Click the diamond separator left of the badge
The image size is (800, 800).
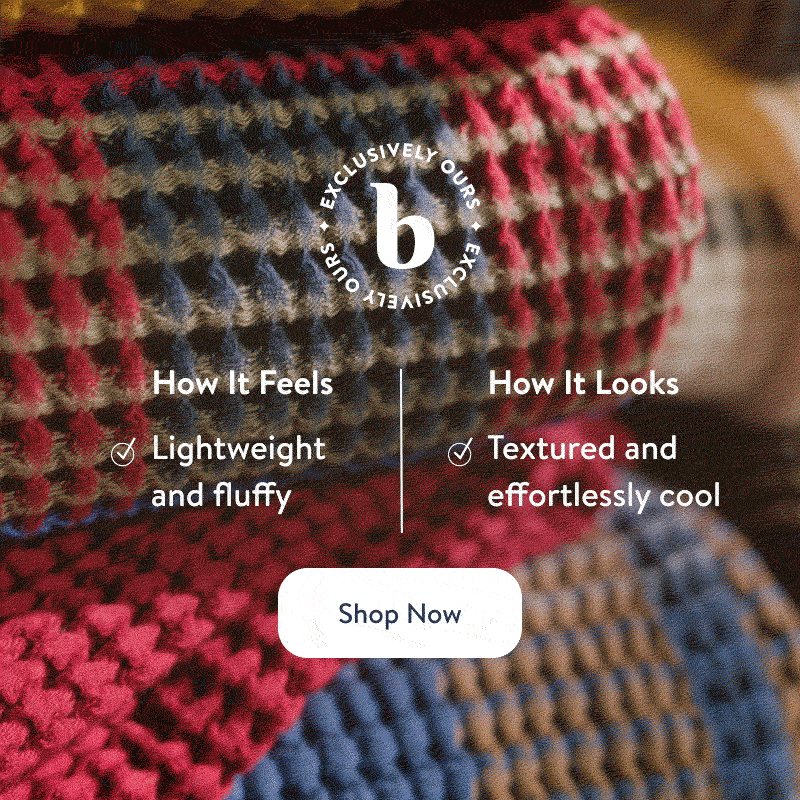[324, 226]
